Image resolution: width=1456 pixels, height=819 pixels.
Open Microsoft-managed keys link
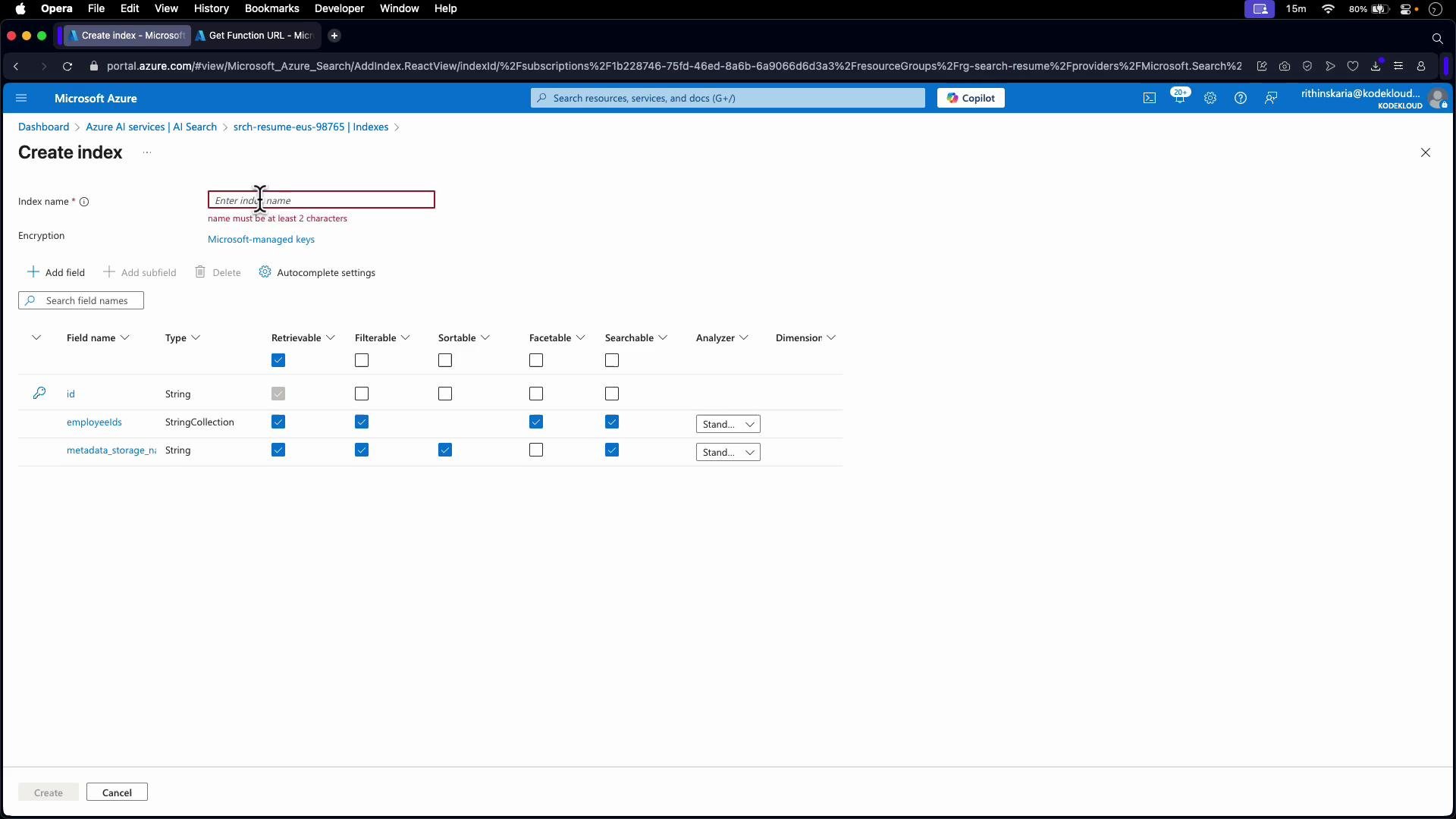point(261,240)
